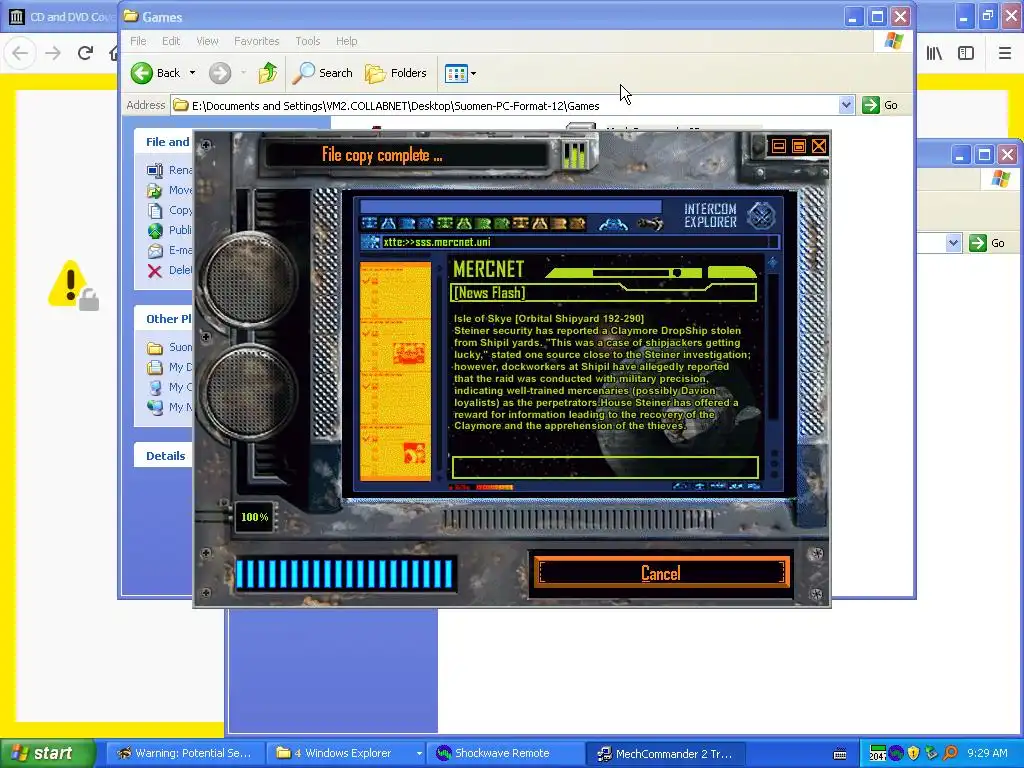This screenshot has height=768, width=1024.
Task: Click the keyboard icon on the taskbar
Action: (x=840, y=754)
